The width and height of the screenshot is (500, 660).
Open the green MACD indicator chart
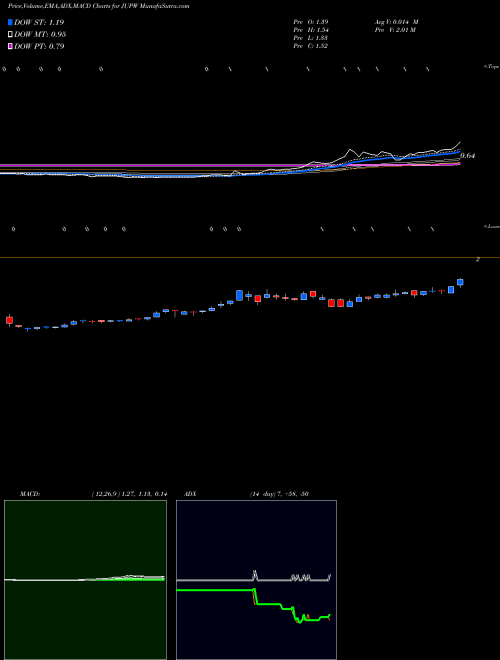[x=85, y=580]
